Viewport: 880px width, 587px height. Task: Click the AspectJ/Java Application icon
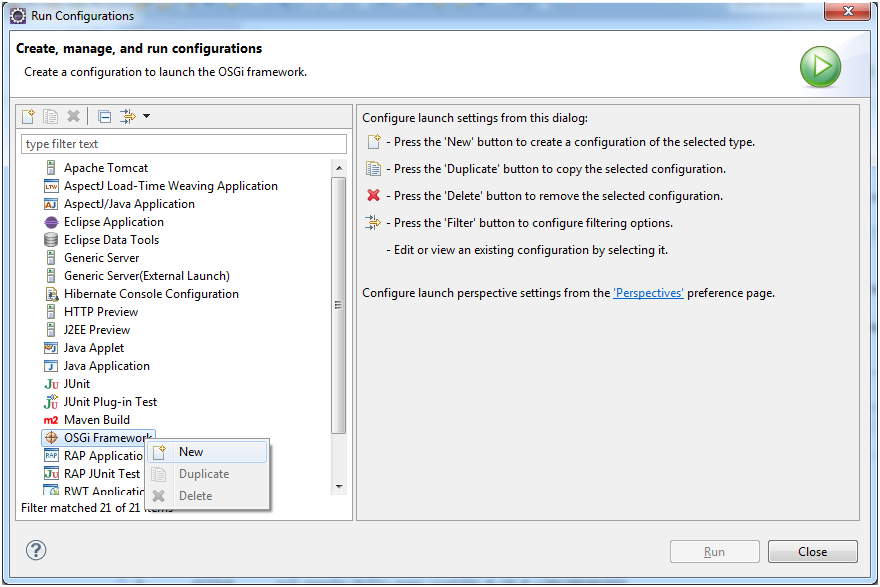51,204
